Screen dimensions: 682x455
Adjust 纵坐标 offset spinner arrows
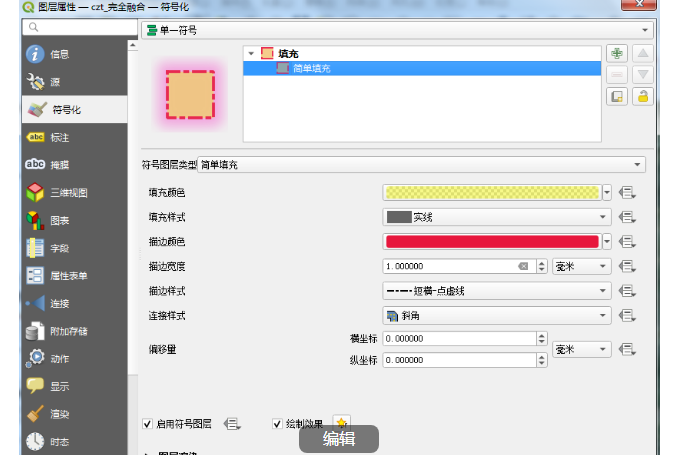click(x=542, y=360)
